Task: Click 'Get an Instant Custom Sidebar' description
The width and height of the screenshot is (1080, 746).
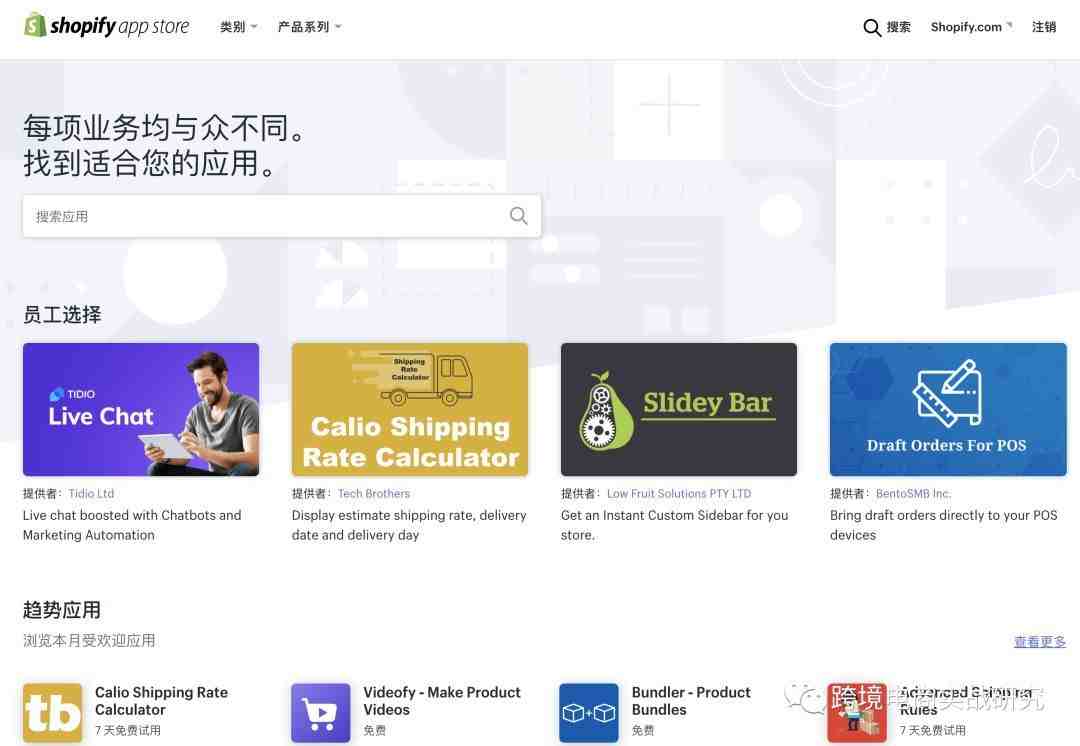Action: coord(674,525)
